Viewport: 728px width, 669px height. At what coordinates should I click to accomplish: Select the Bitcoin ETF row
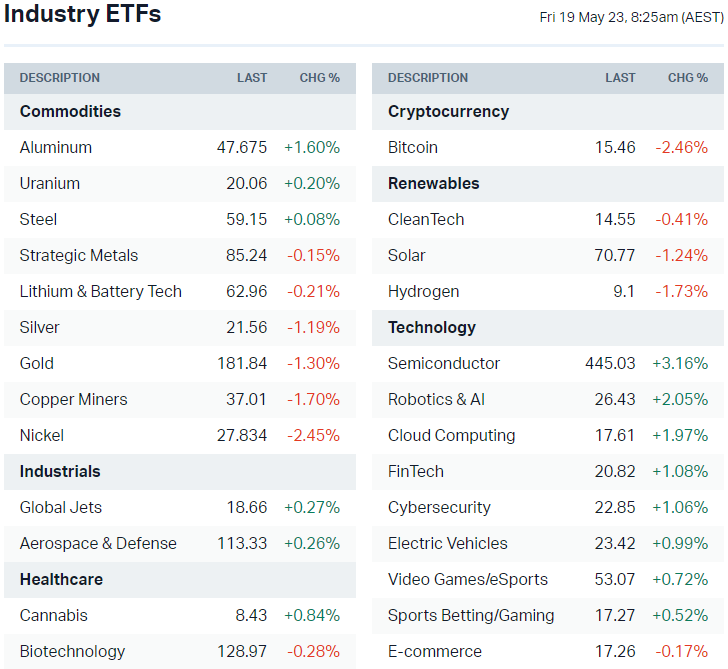[x=413, y=147]
